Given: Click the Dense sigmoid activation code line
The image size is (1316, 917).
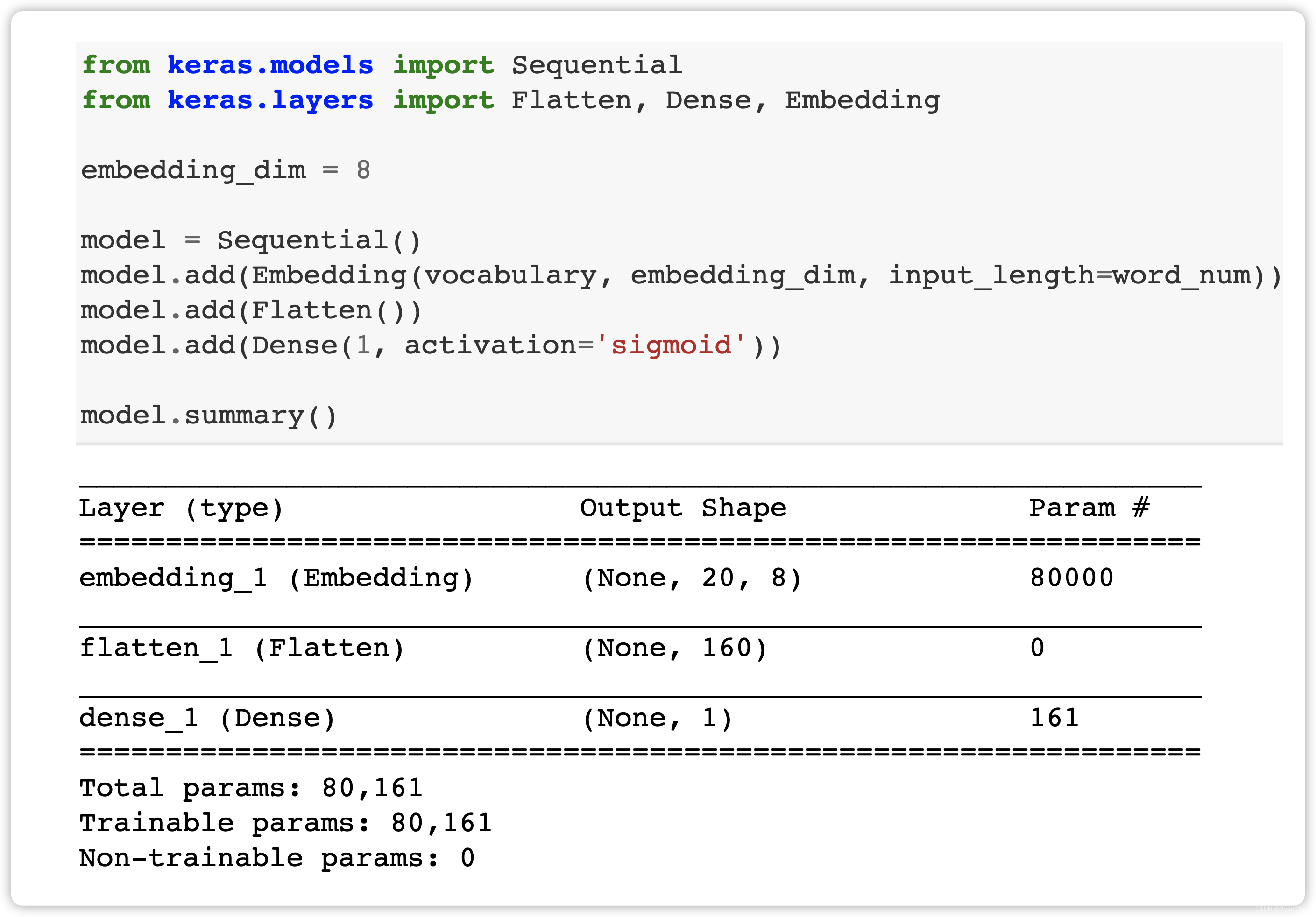Looking at the screenshot, I should (431, 346).
